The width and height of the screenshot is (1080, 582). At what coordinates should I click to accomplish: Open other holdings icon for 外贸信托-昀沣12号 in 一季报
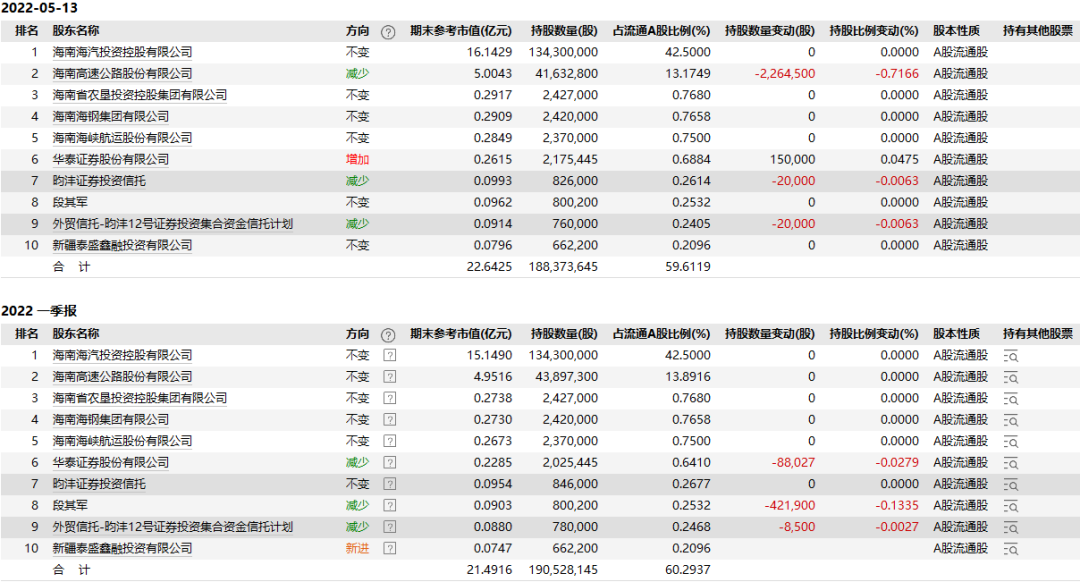[x=1010, y=528]
